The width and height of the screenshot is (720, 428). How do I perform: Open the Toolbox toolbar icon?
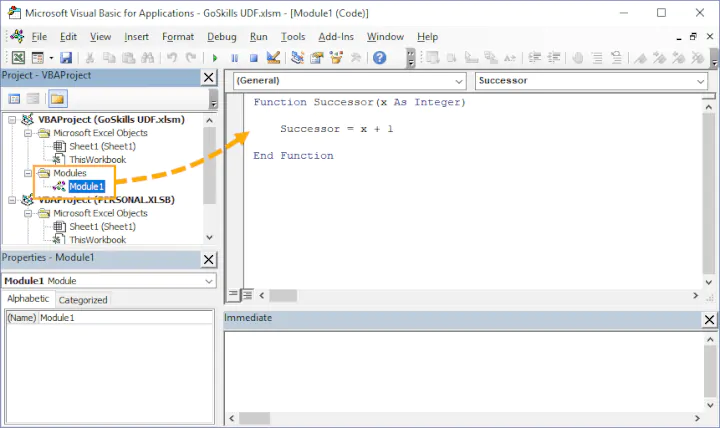pyautogui.click(x=355, y=58)
